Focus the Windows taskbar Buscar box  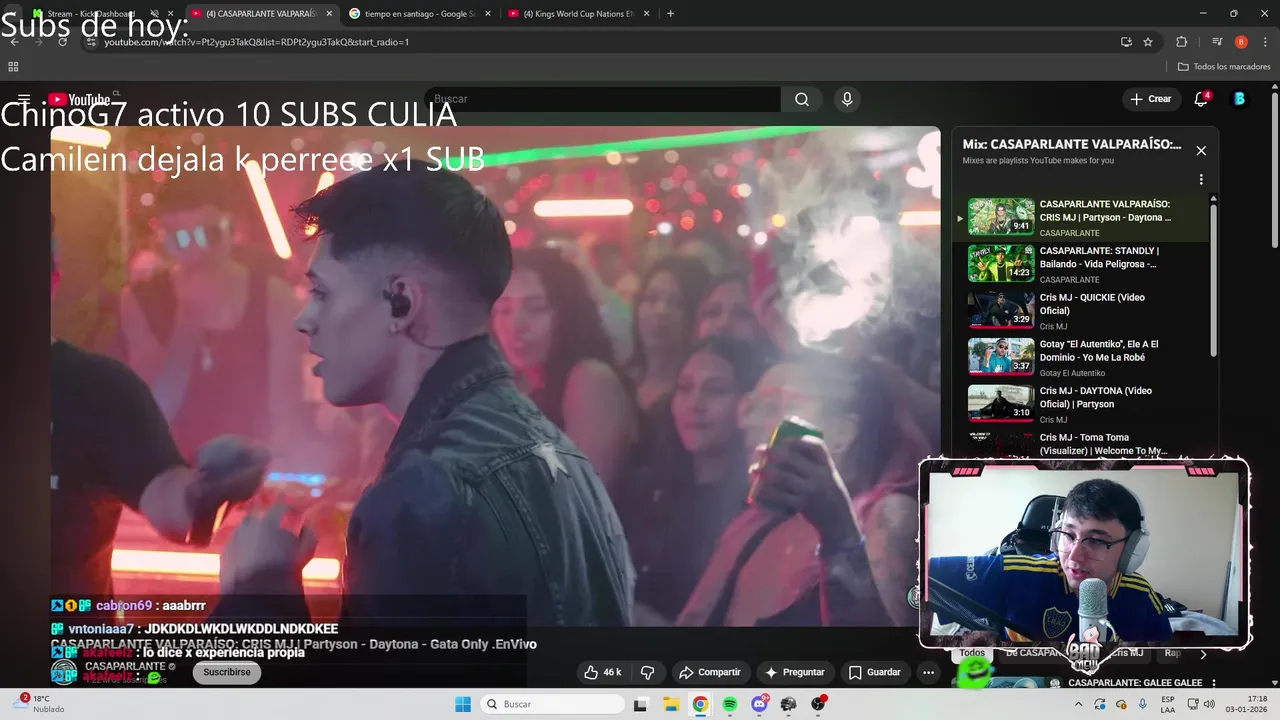553,704
